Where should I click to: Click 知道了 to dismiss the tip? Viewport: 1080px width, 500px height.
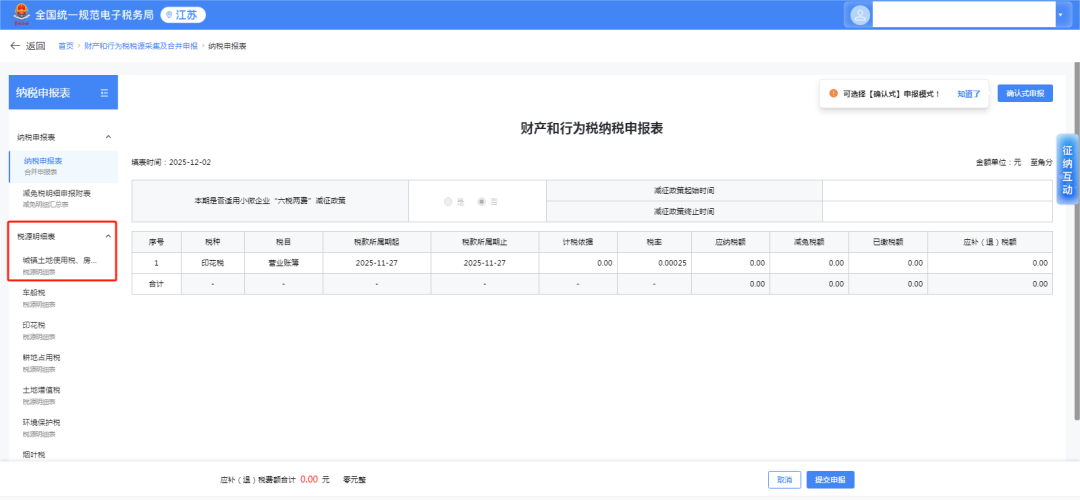click(968, 94)
